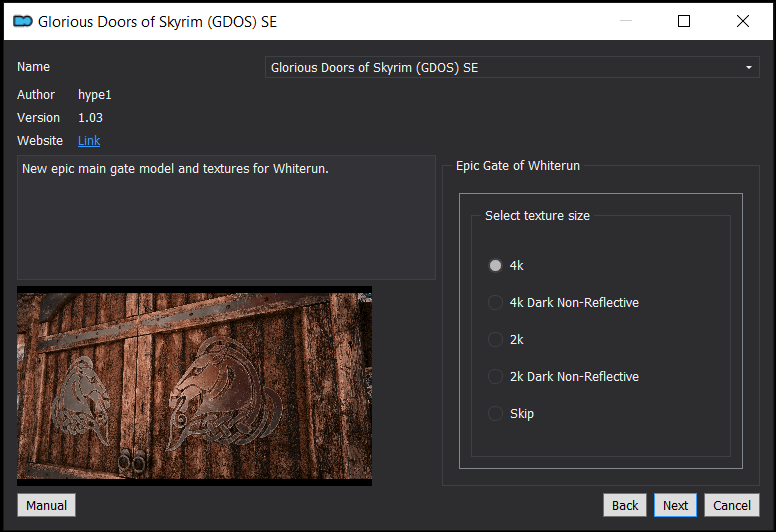
Task: Minimize the installer window
Action: (x=626, y=21)
